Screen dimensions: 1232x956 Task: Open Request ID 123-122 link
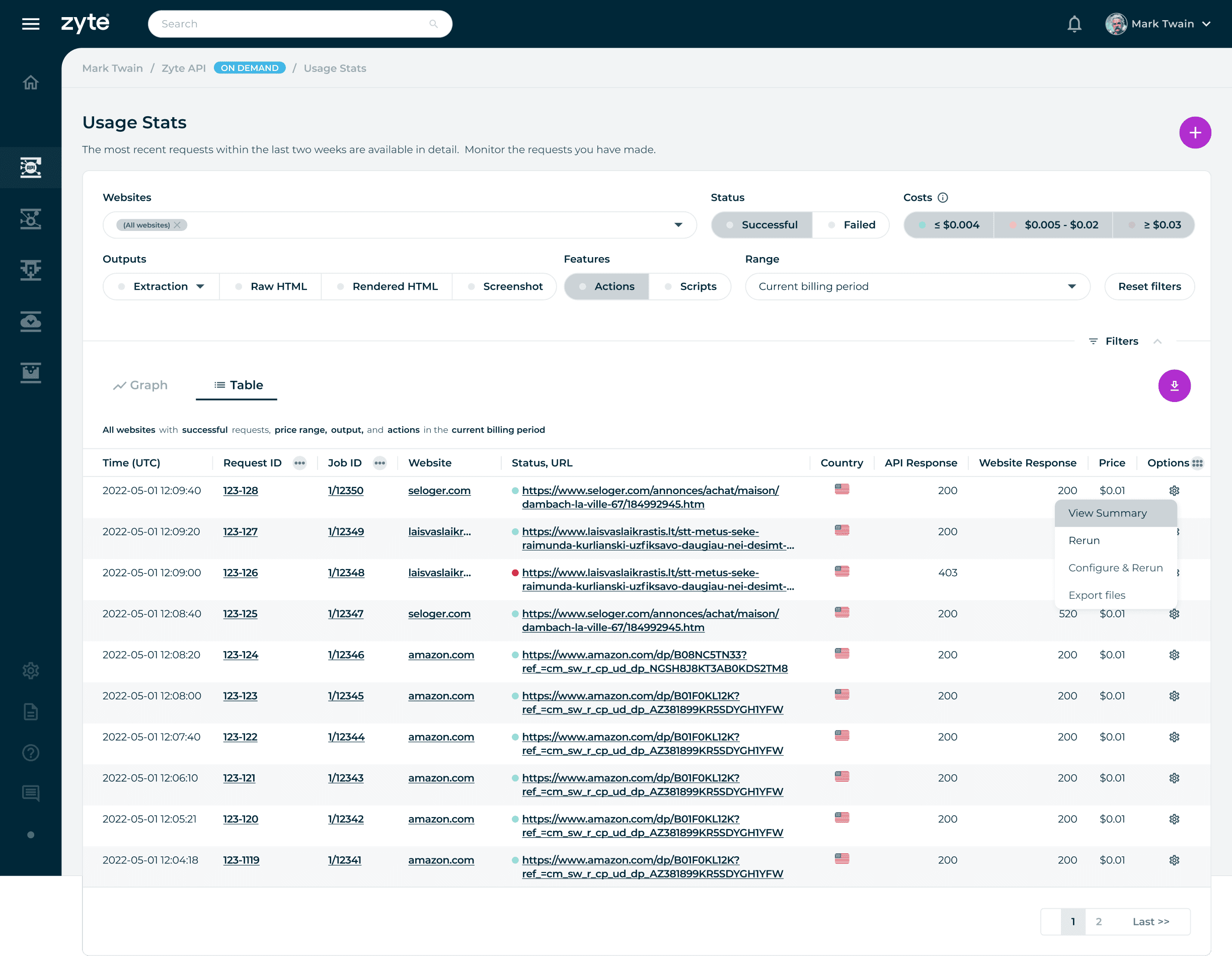pos(240,737)
